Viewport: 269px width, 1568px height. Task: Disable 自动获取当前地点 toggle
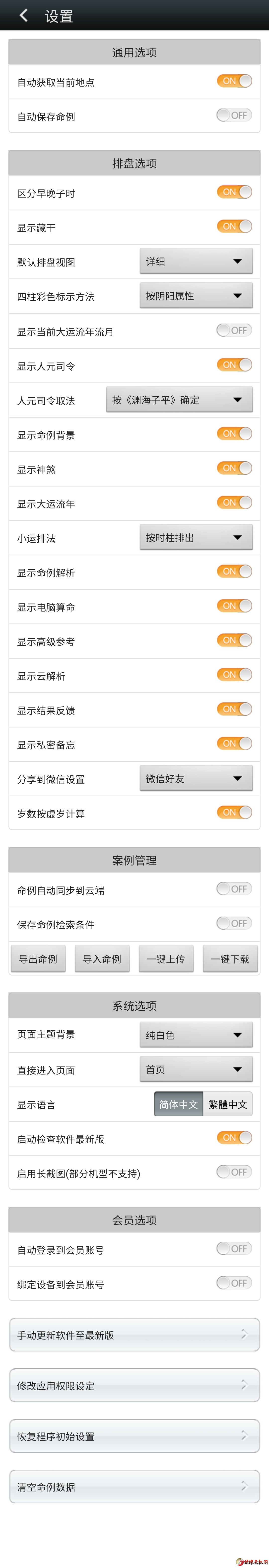click(x=234, y=81)
